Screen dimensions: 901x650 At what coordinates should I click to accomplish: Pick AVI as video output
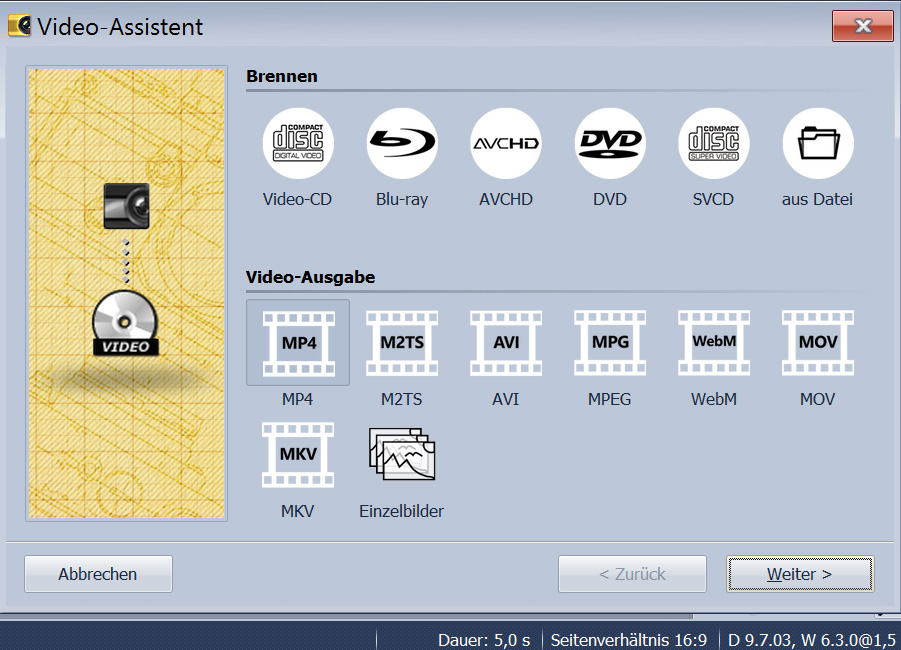point(506,343)
